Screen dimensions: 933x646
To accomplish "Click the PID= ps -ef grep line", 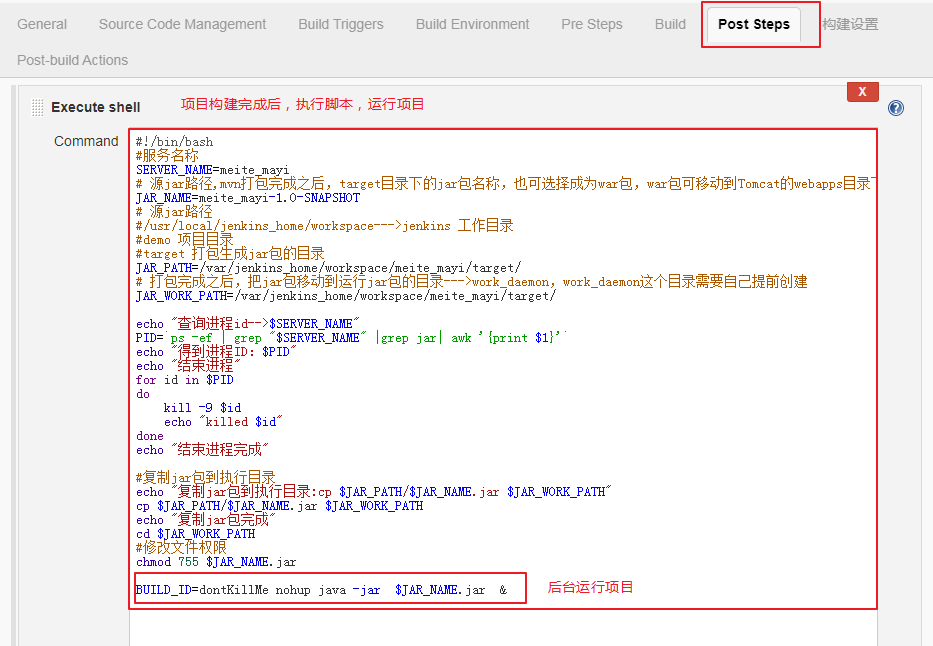I will [351, 338].
